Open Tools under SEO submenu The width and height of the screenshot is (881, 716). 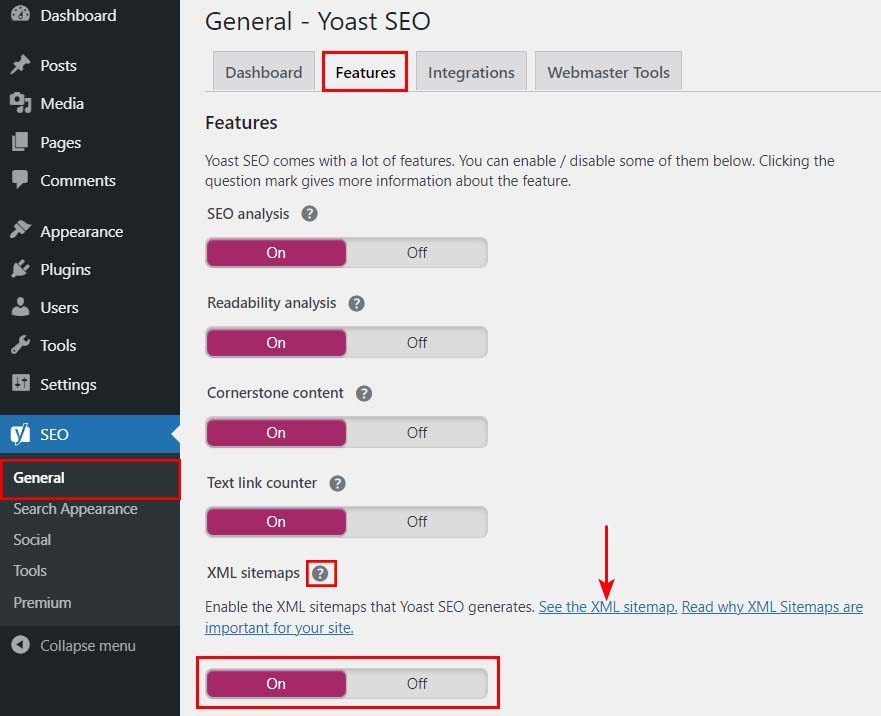[x=30, y=571]
